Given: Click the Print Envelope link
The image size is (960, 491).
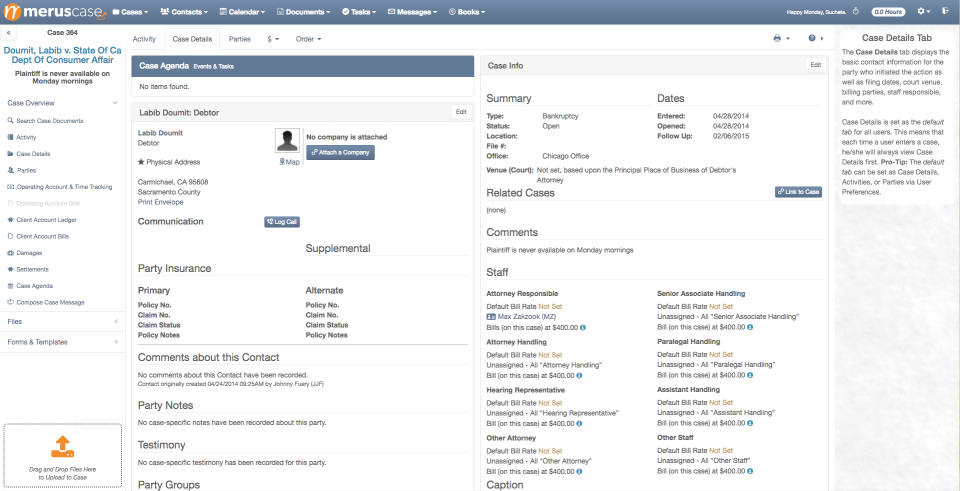Looking at the screenshot, I should tap(160, 202).
